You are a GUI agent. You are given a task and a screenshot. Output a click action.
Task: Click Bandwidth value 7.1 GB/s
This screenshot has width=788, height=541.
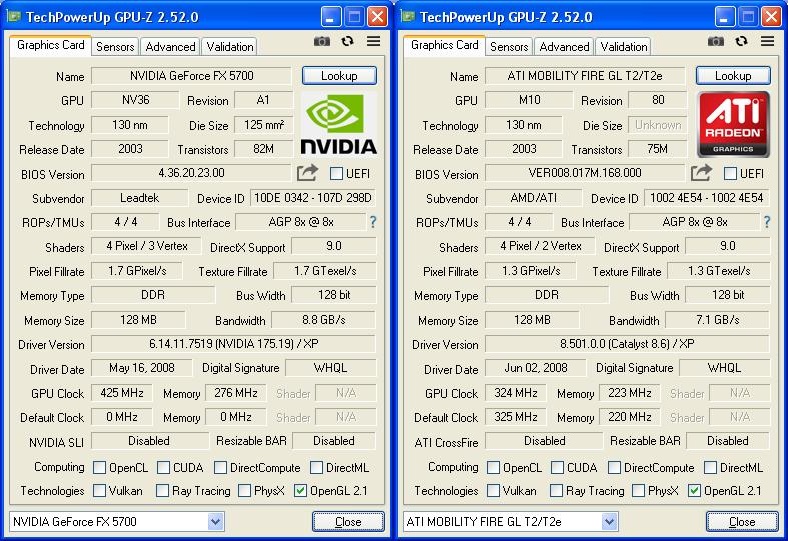coord(718,320)
